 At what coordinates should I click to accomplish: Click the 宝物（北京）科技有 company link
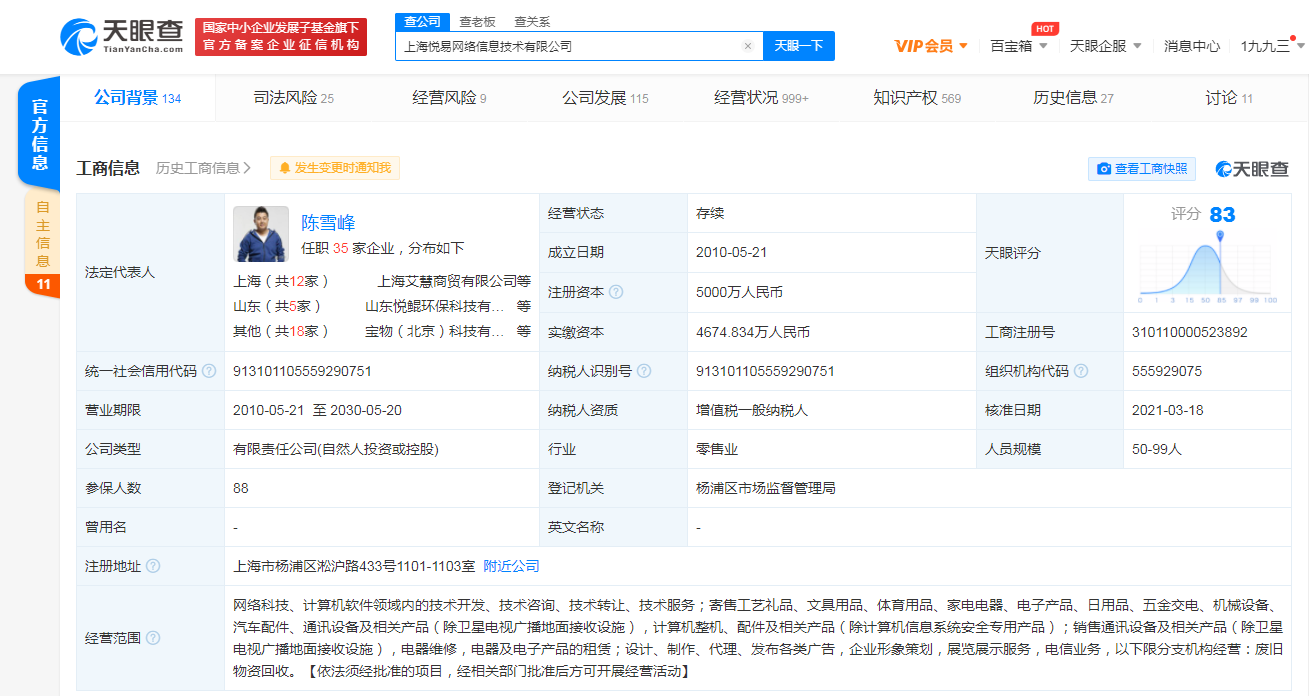[x=435, y=331]
